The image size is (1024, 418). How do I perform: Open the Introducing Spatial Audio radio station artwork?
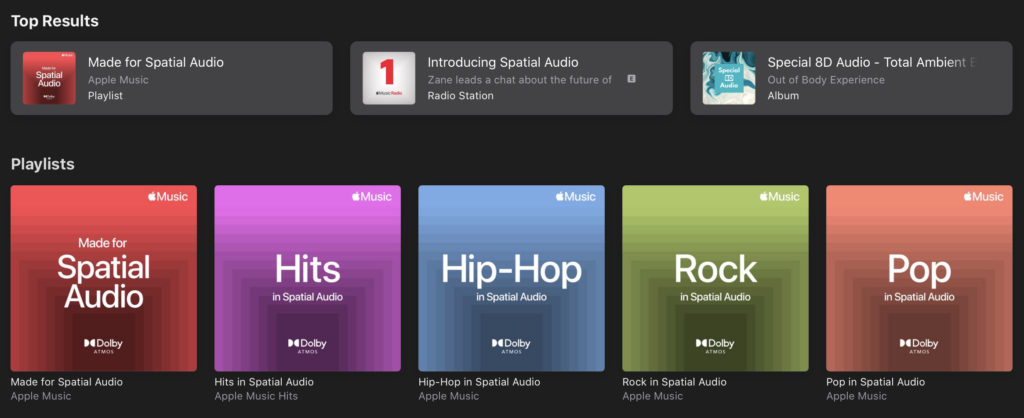point(389,78)
